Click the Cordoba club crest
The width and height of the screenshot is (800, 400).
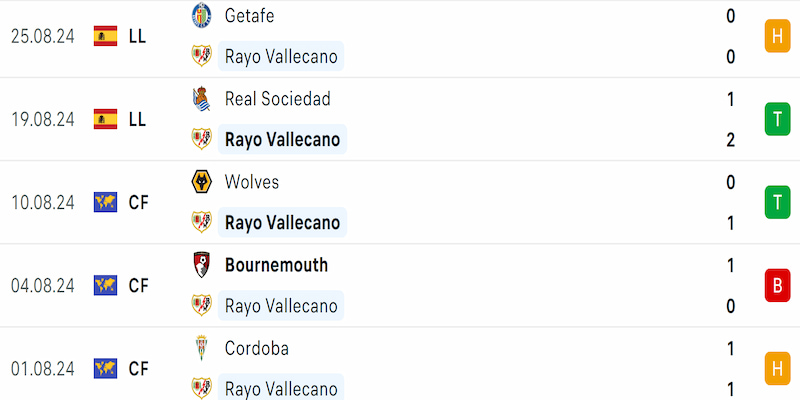(x=202, y=348)
